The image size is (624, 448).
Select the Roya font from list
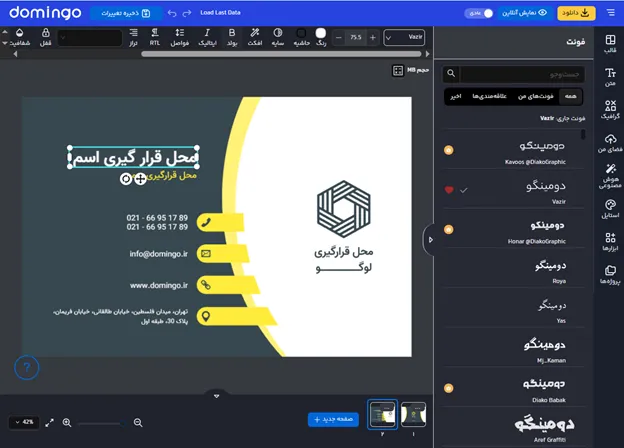click(544, 268)
